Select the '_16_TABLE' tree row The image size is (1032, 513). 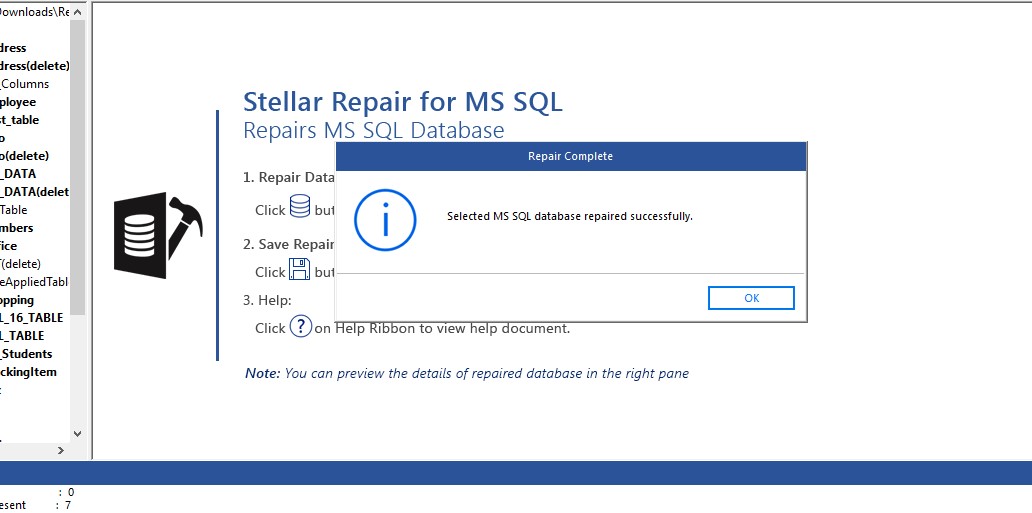(x=32, y=317)
